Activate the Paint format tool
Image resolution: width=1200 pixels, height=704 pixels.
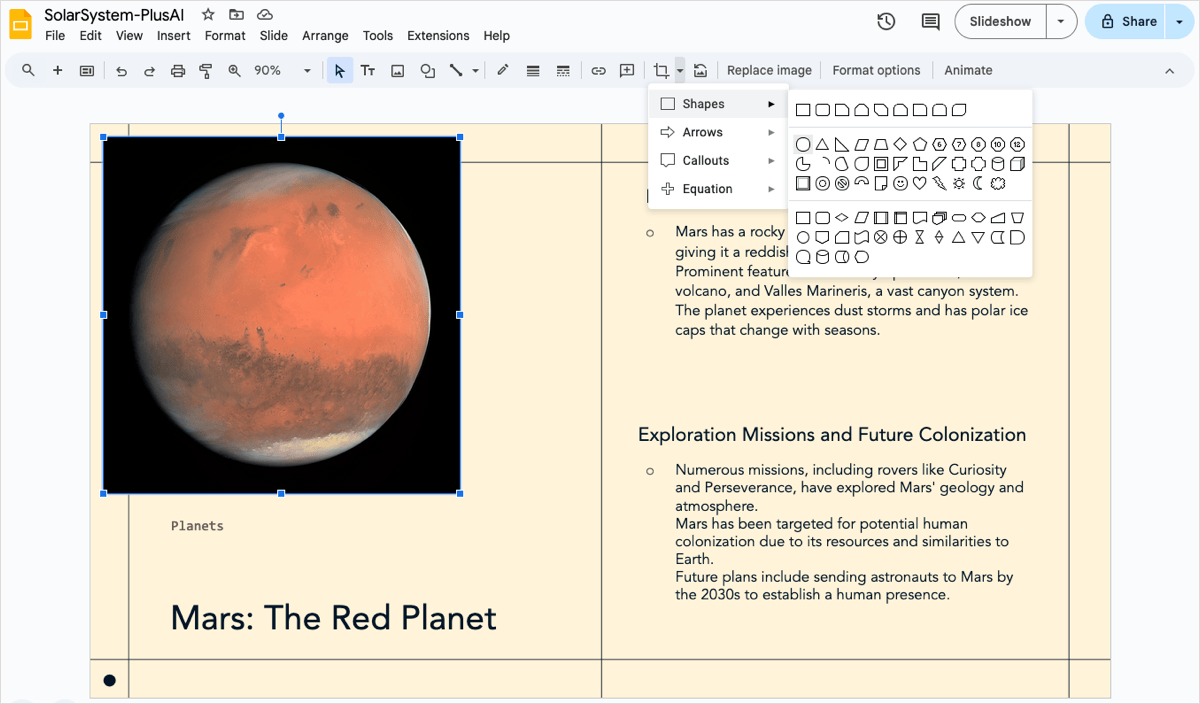click(x=206, y=71)
